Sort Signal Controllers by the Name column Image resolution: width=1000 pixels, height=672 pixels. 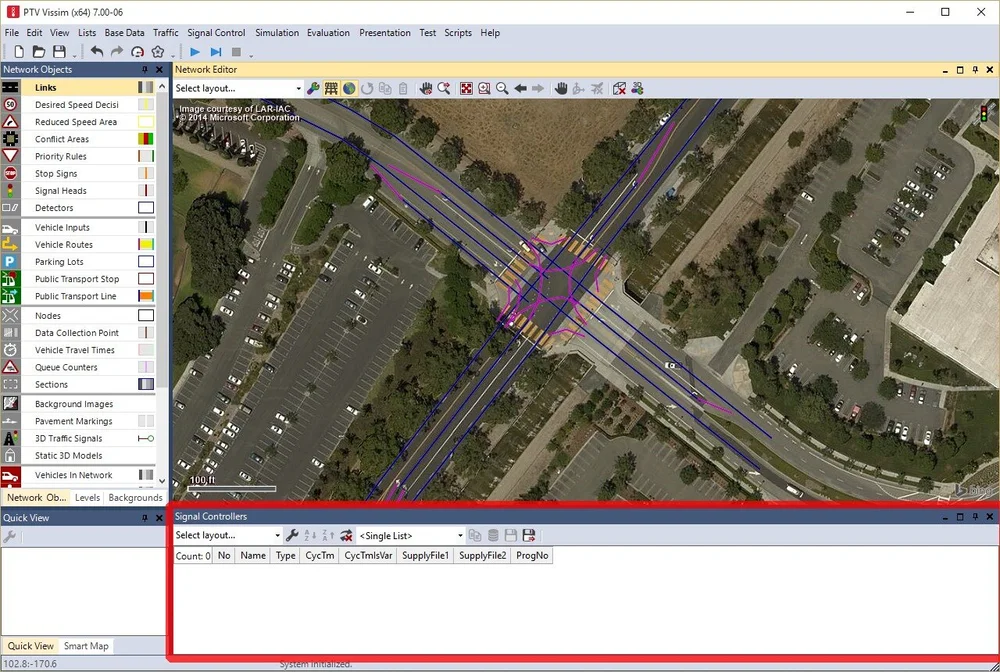pos(252,555)
